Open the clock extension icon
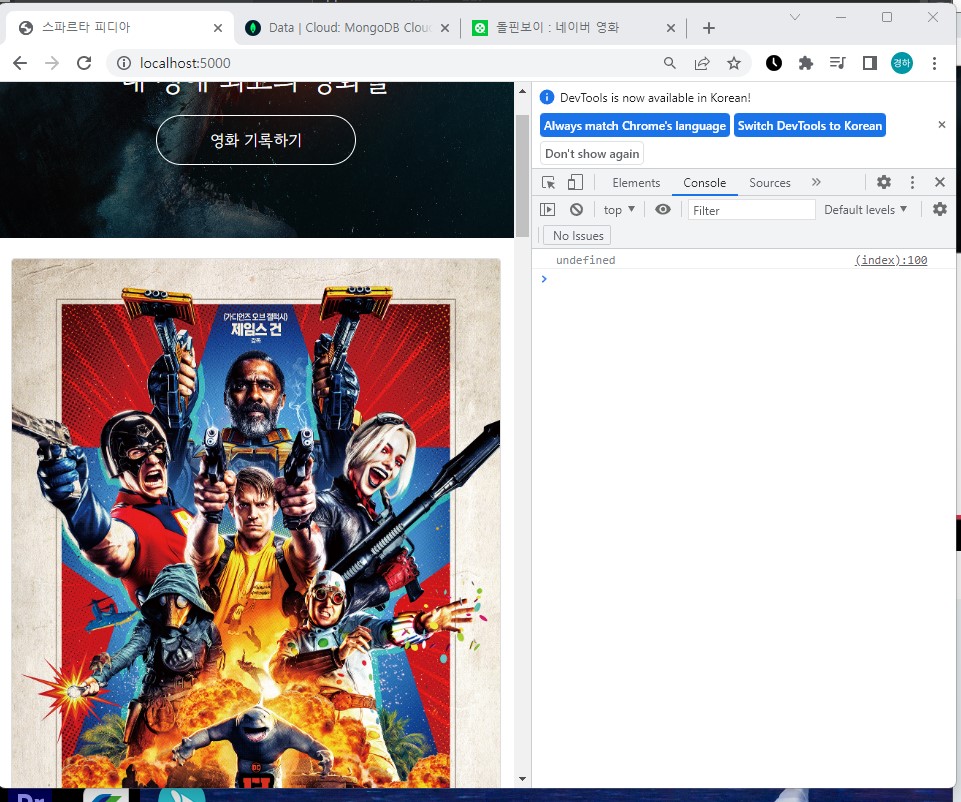Screen dimensions: 961x802 [773, 62]
